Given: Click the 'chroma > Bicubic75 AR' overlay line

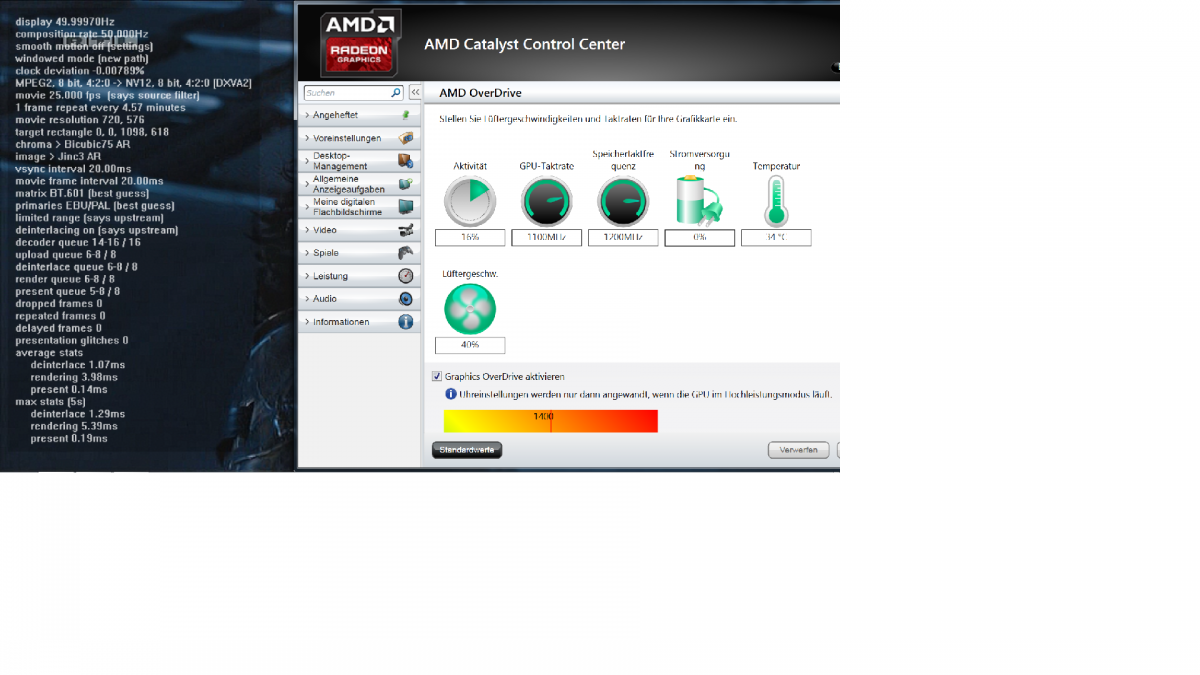Looking at the screenshot, I should [73, 144].
